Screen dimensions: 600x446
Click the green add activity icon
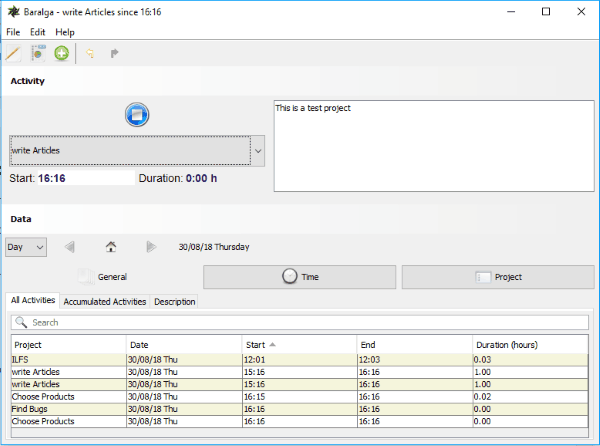click(62, 53)
